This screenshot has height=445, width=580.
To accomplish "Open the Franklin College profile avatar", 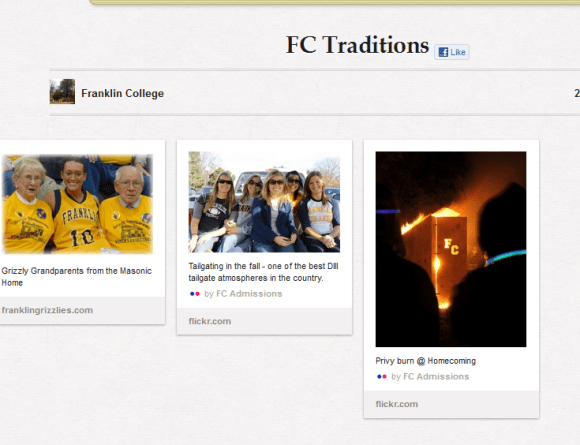I will [63, 91].
